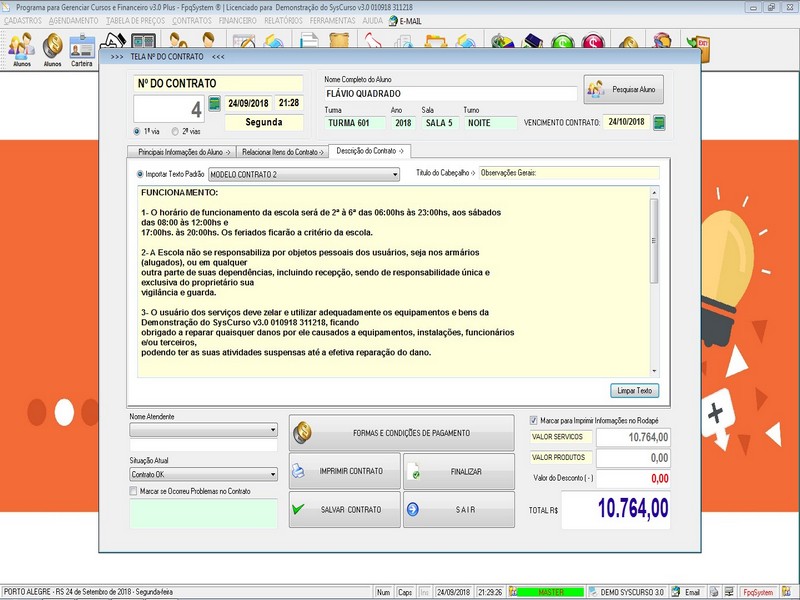800x600 pixels.
Task: Click the Salvar Contrato button
Action: click(x=344, y=509)
